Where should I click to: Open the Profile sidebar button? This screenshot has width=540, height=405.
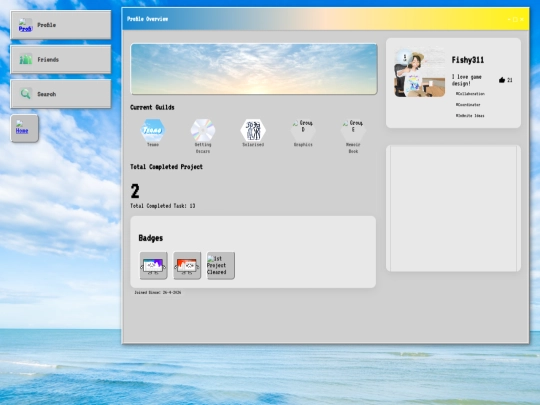coord(61,25)
